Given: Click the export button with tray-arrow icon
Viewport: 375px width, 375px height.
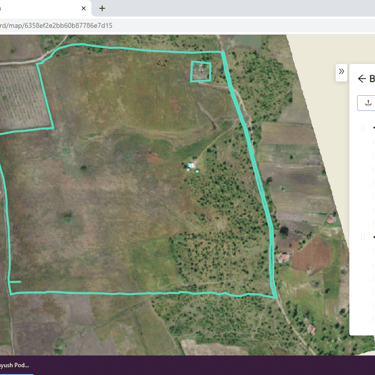Looking at the screenshot, I should tap(367, 103).
